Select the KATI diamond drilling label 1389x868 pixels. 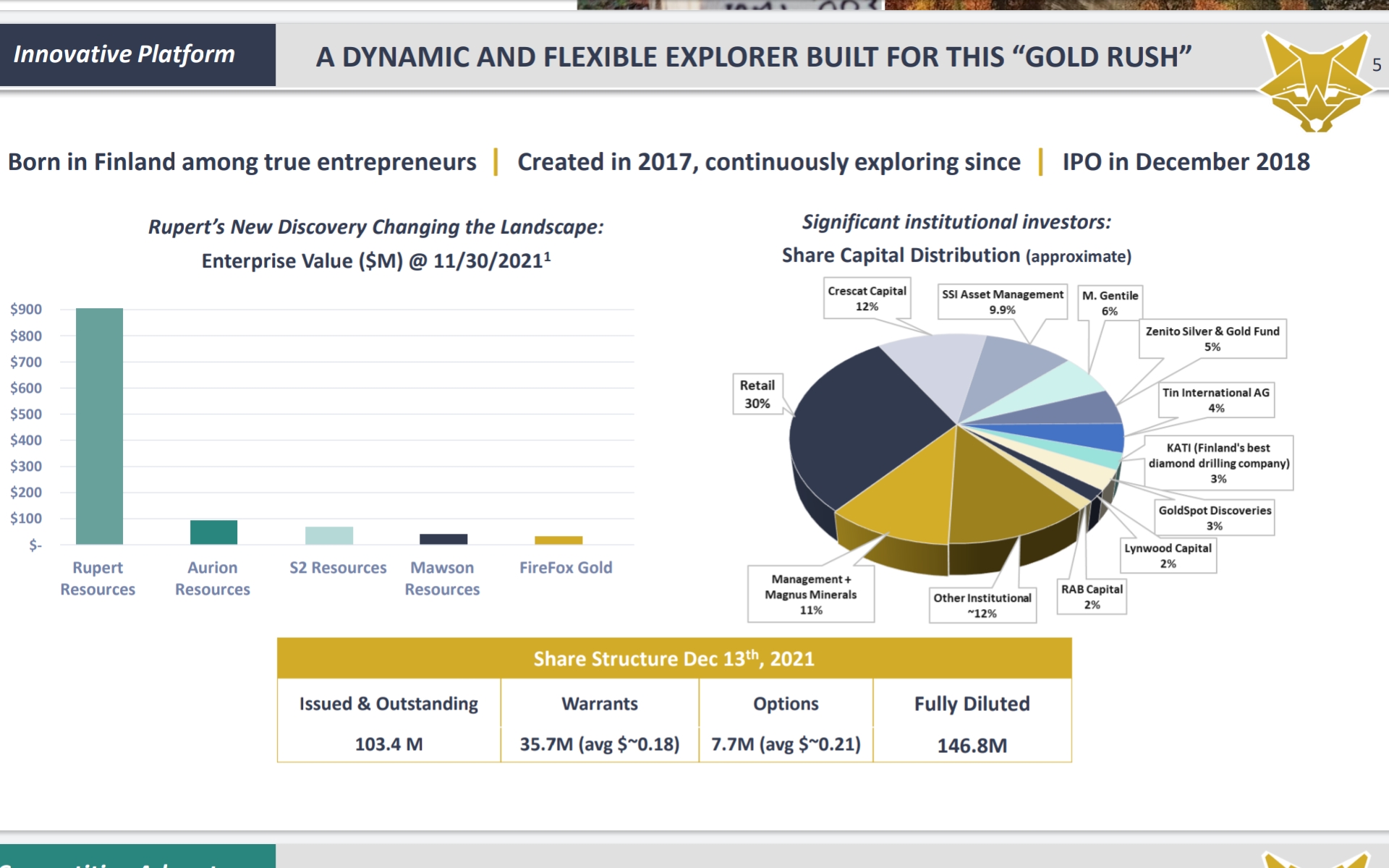[1219, 463]
